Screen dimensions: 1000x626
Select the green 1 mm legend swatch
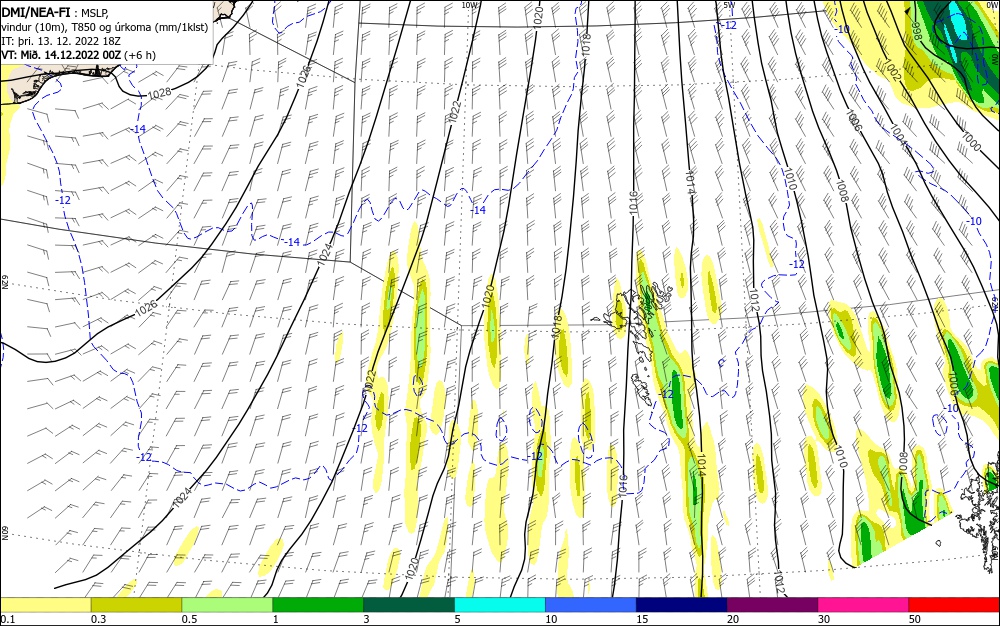(318, 605)
